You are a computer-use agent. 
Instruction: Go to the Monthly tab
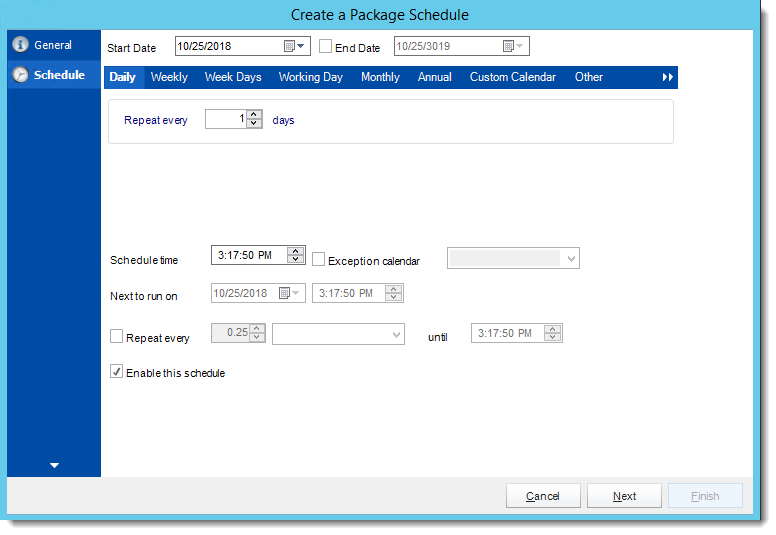point(380,77)
